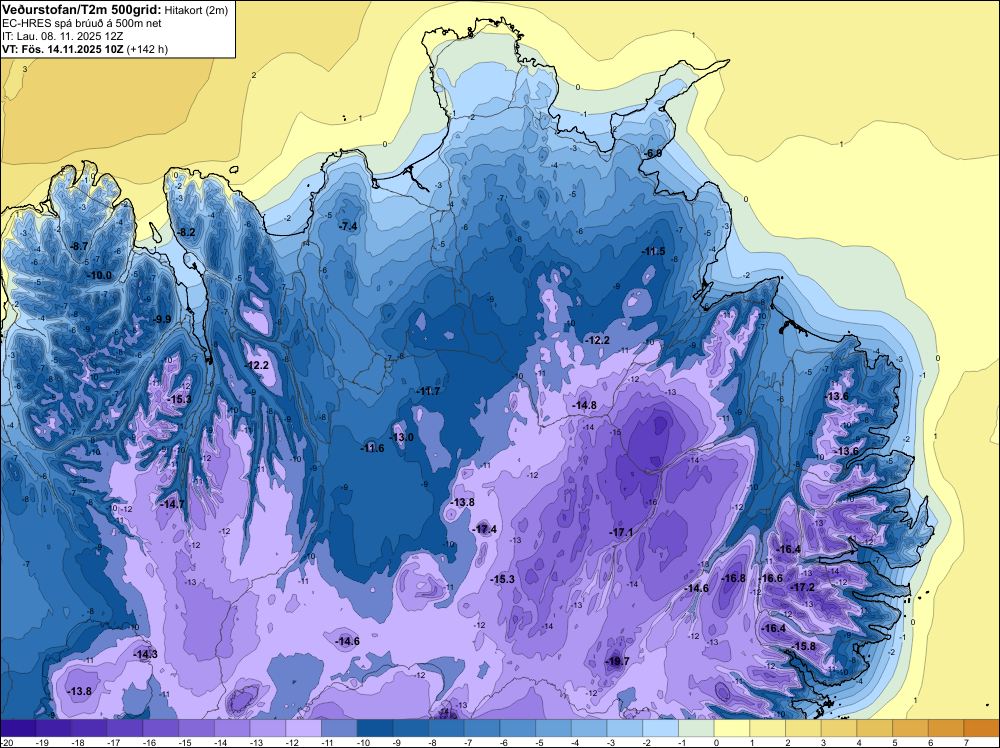Select the -7.4 temperature label
Image resolution: width=1000 pixels, height=748 pixels.
348,226
